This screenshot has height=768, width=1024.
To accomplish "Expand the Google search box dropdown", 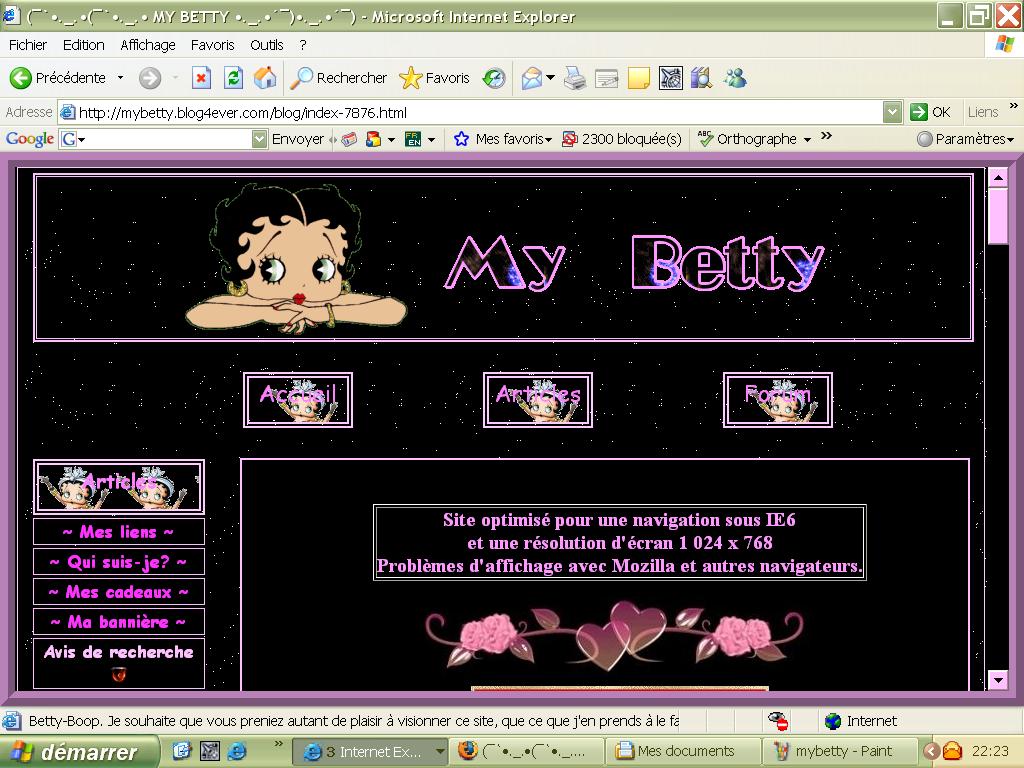I will [x=259, y=139].
